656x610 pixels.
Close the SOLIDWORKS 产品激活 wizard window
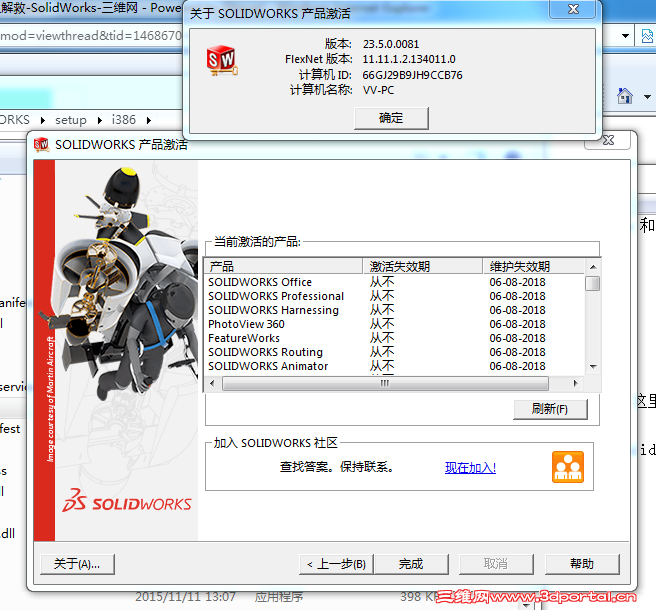(x=609, y=141)
